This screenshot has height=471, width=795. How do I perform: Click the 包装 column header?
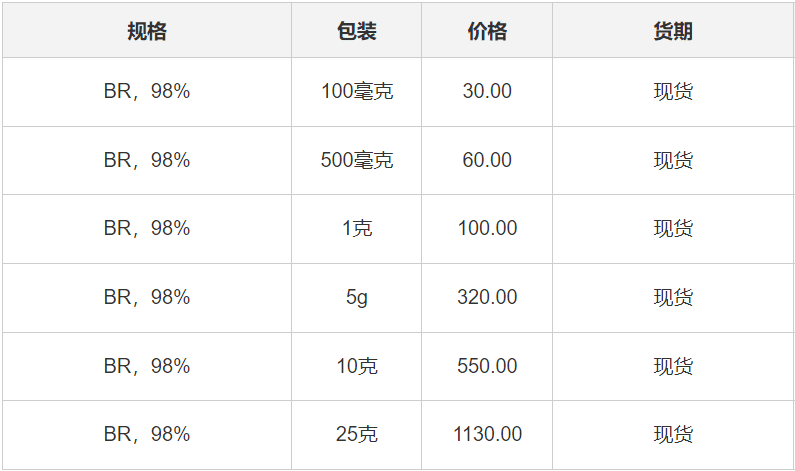click(x=356, y=31)
